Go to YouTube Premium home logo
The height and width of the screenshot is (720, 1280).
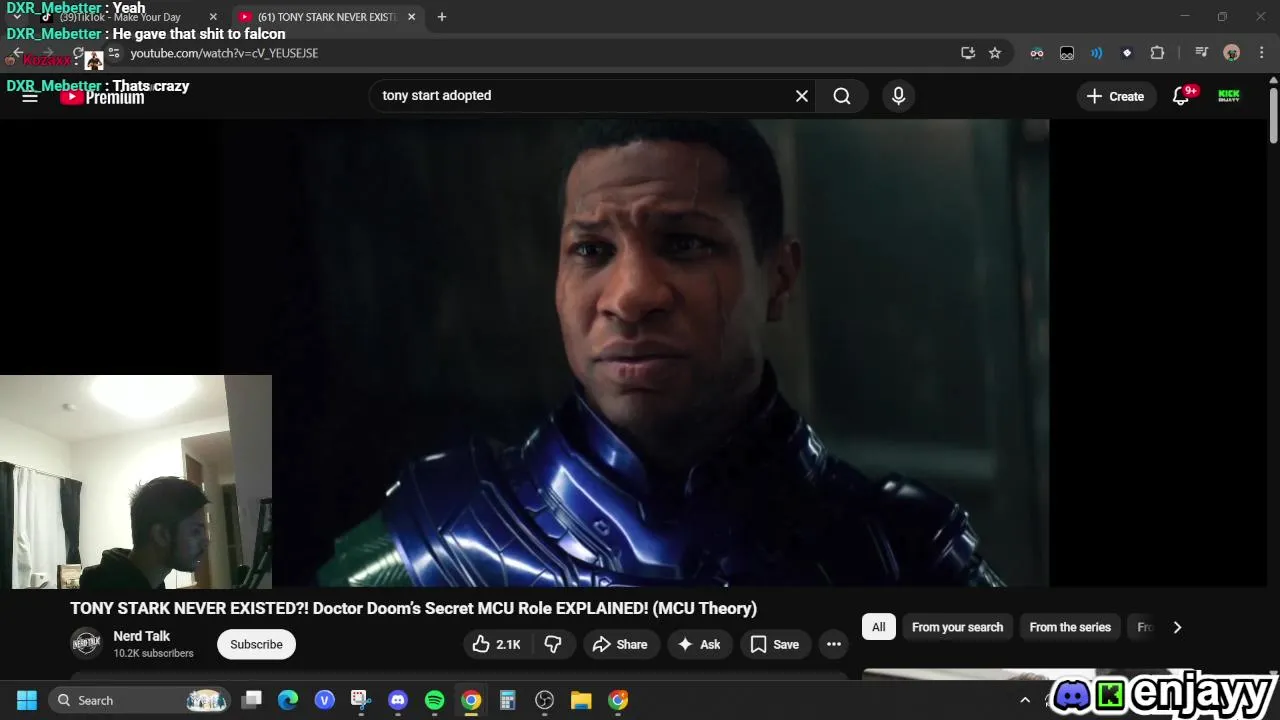tap(102, 97)
